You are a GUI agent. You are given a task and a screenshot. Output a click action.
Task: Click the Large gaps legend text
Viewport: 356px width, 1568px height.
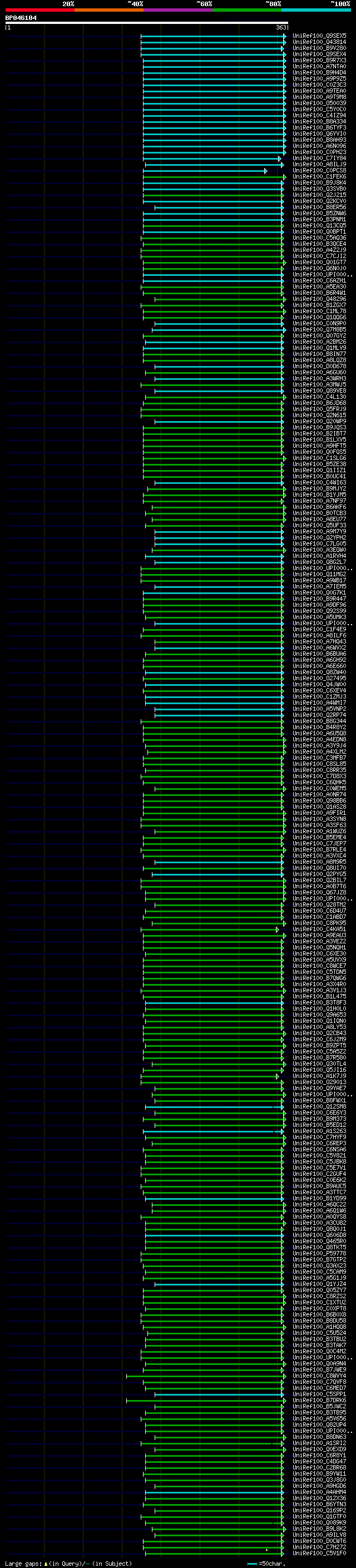point(68,1564)
